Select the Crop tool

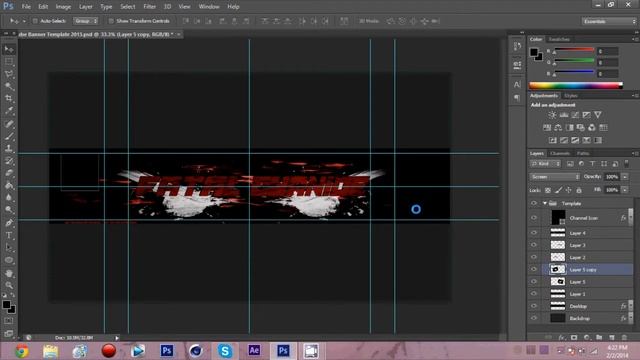9,98
